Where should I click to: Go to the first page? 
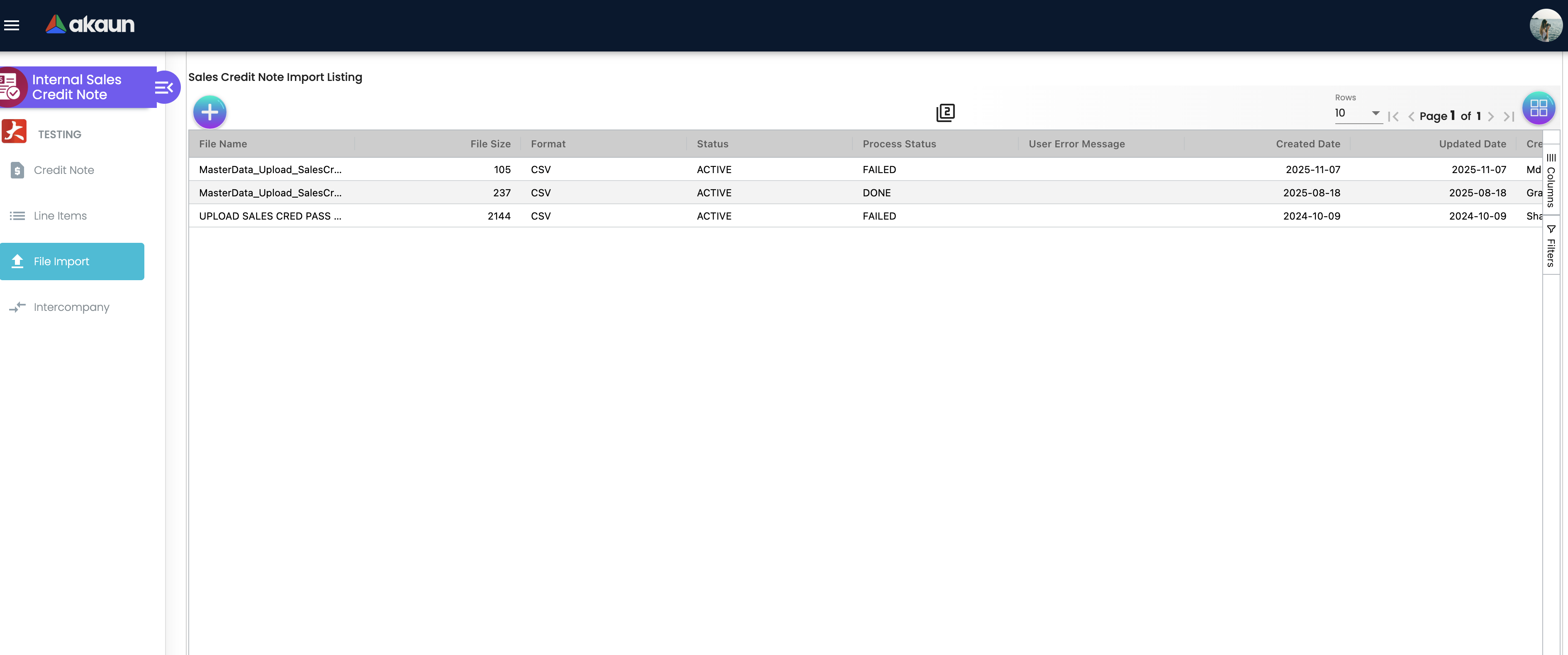coord(1393,116)
